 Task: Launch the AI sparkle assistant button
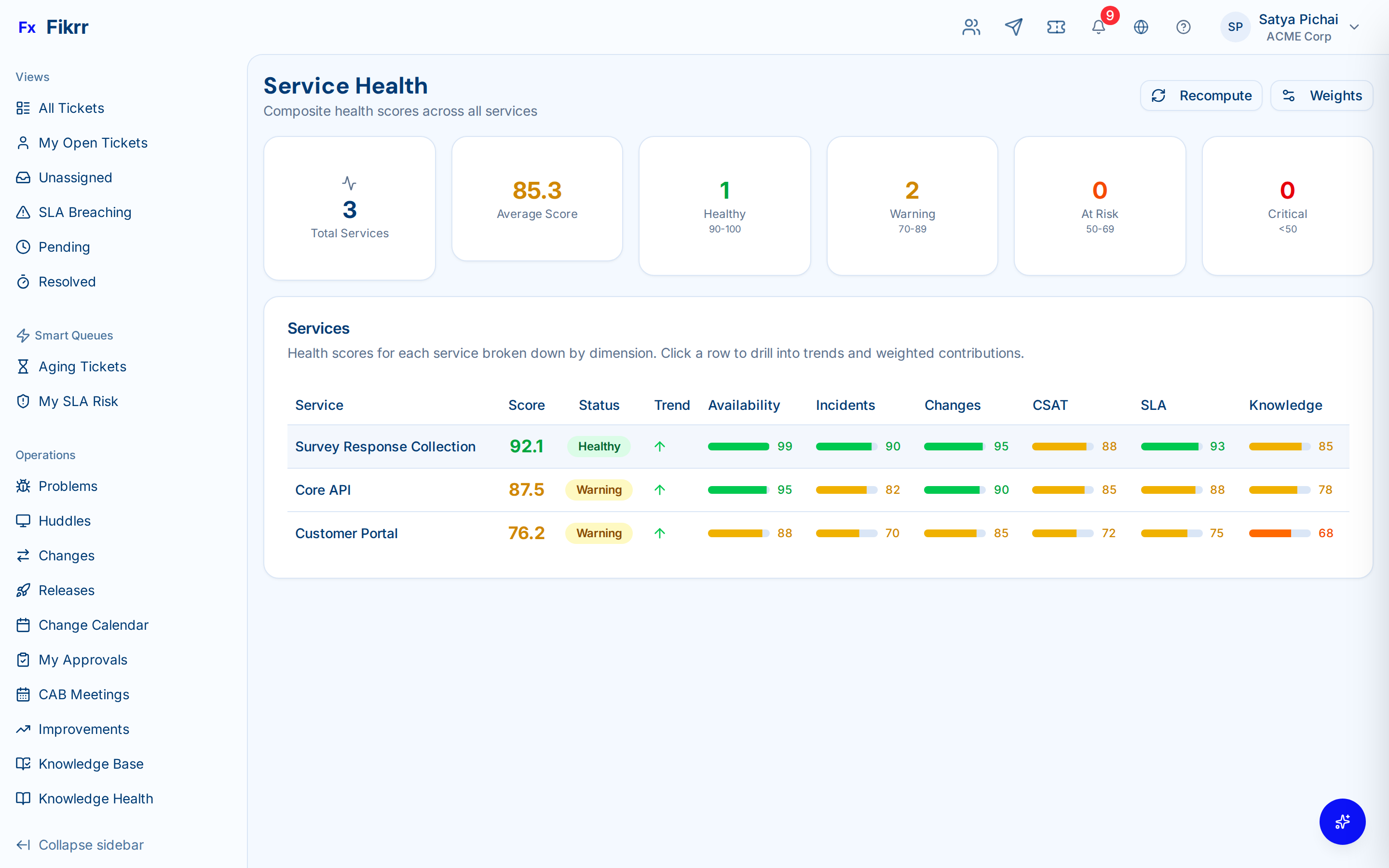(x=1343, y=822)
